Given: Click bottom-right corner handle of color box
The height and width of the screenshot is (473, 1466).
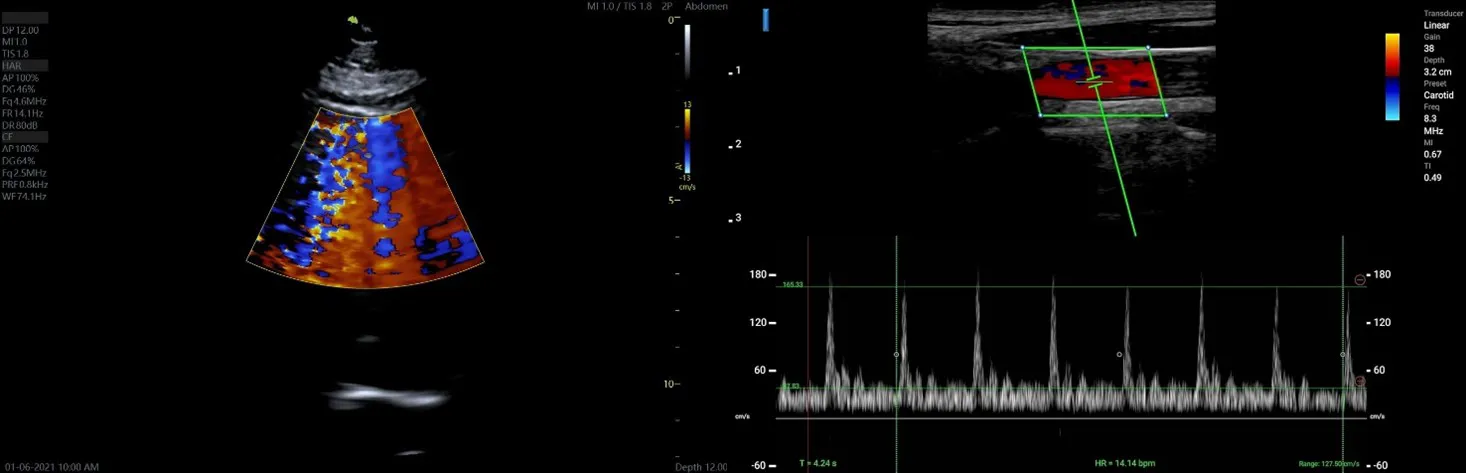Looking at the screenshot, I should [1166, 115].
